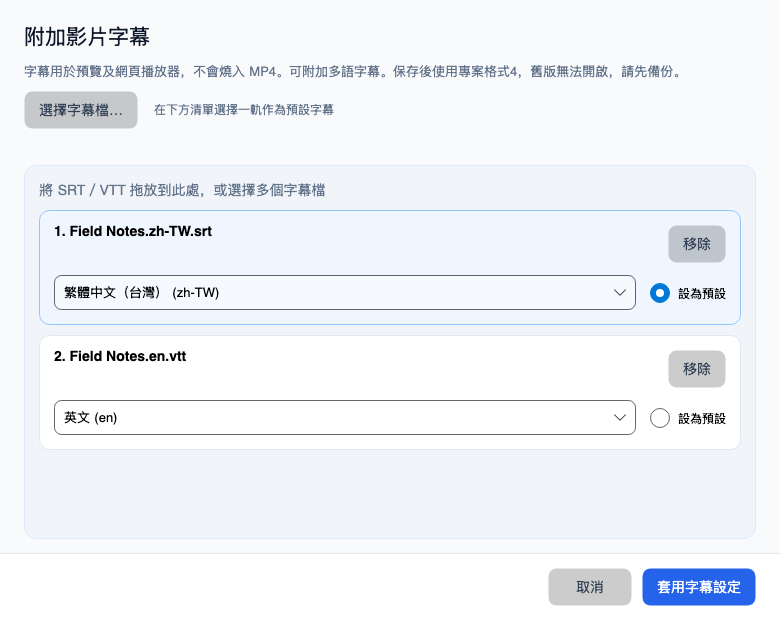Apply settings with 套用字幕設定
Viewport: 780px width, 620px height.
(699, 587)
